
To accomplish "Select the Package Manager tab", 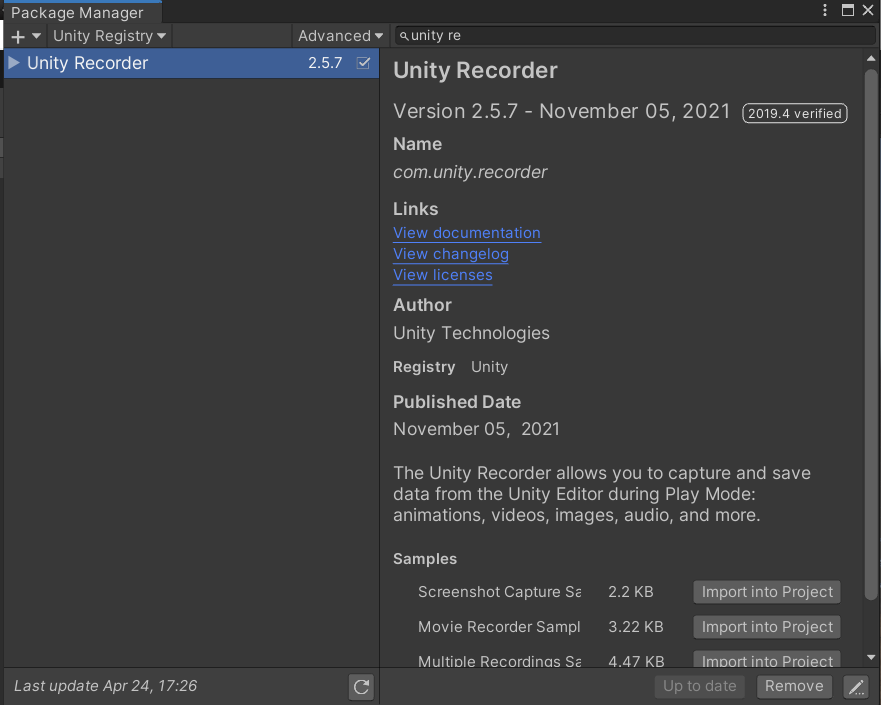I will coord(80,12).
